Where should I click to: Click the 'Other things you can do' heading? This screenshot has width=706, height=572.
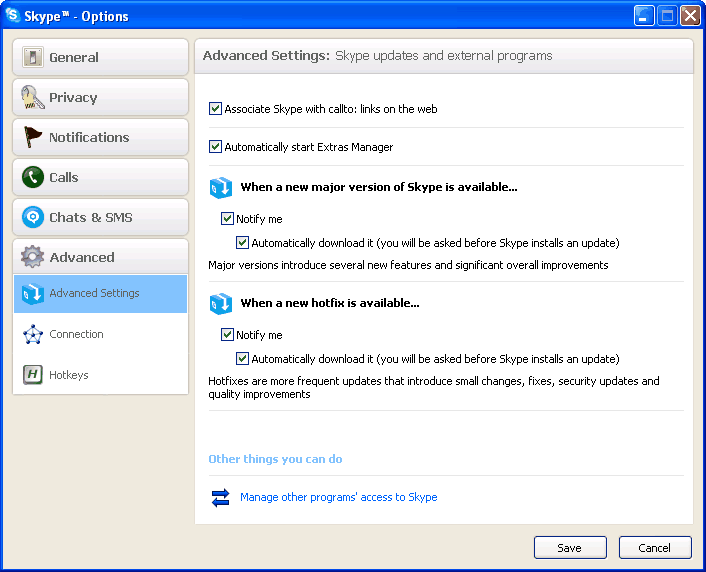point(275,459)
